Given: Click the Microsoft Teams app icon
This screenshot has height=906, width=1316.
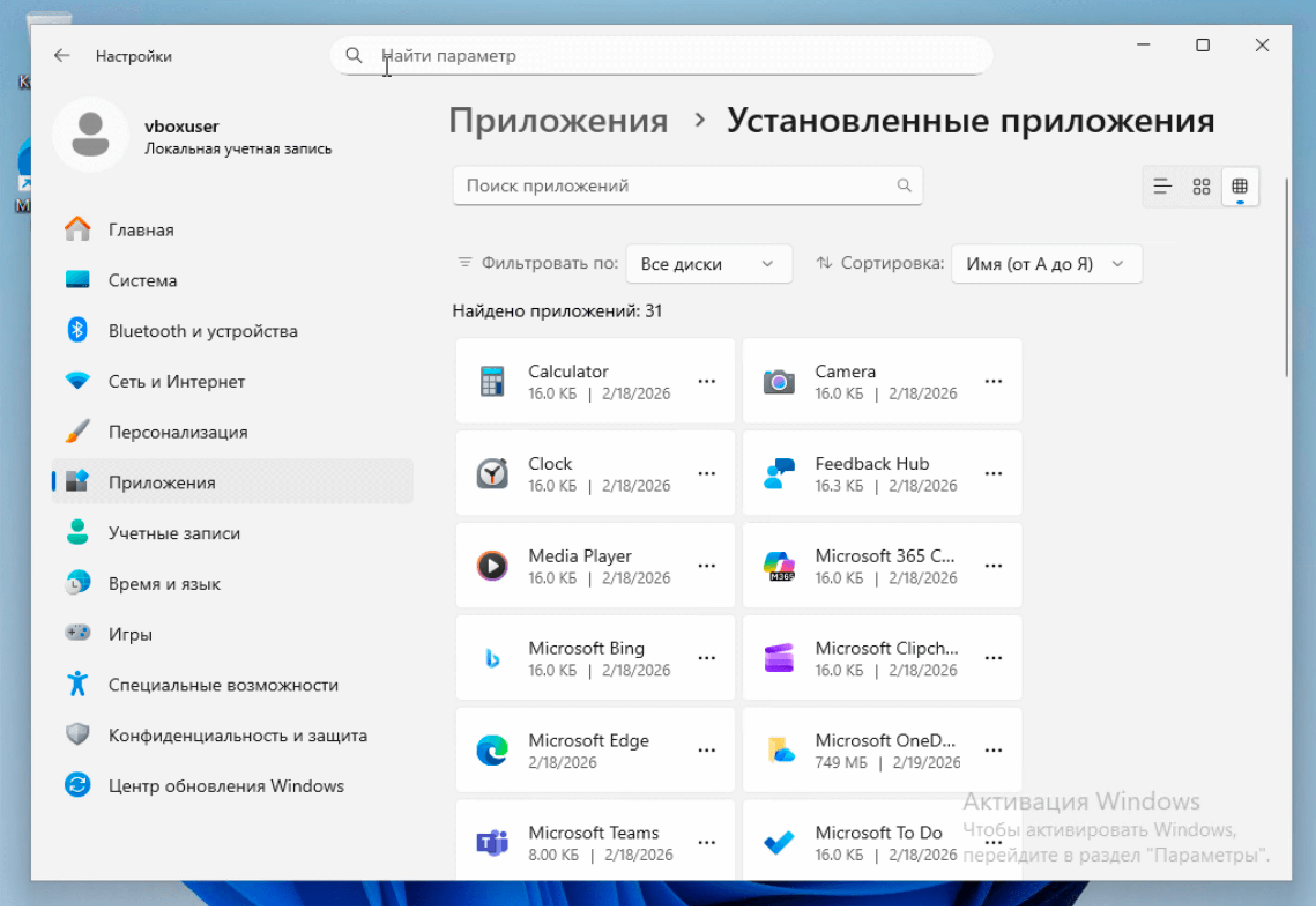Looking at the screenshot, I should pyautogui.click(x=492, y=842).
